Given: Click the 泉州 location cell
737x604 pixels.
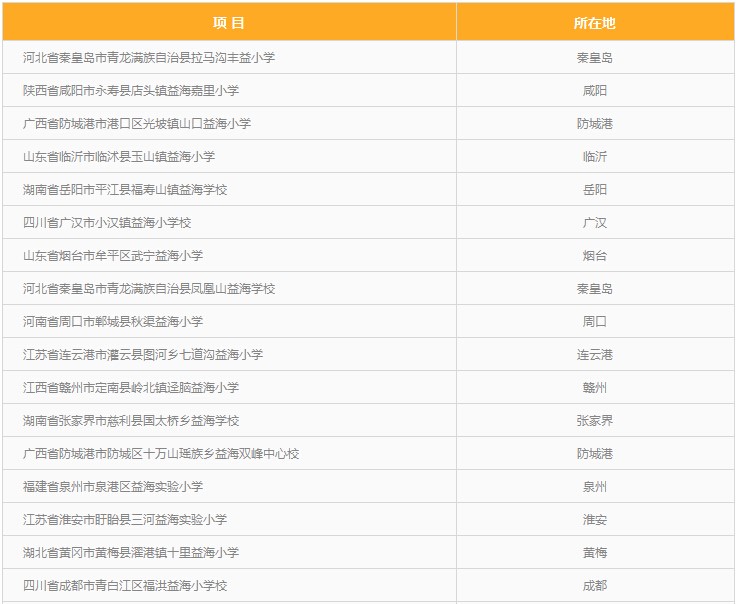Looking at the screenshot, I should pos(595,486).
